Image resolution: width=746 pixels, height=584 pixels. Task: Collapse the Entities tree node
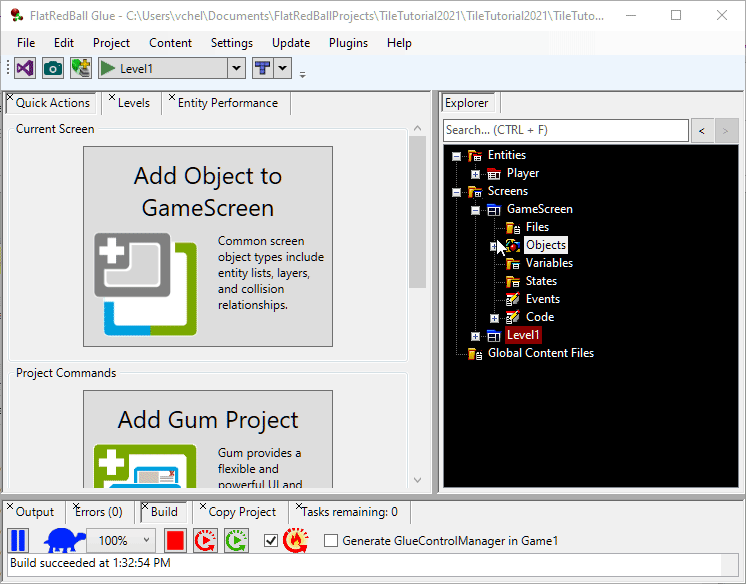point(456,156)
